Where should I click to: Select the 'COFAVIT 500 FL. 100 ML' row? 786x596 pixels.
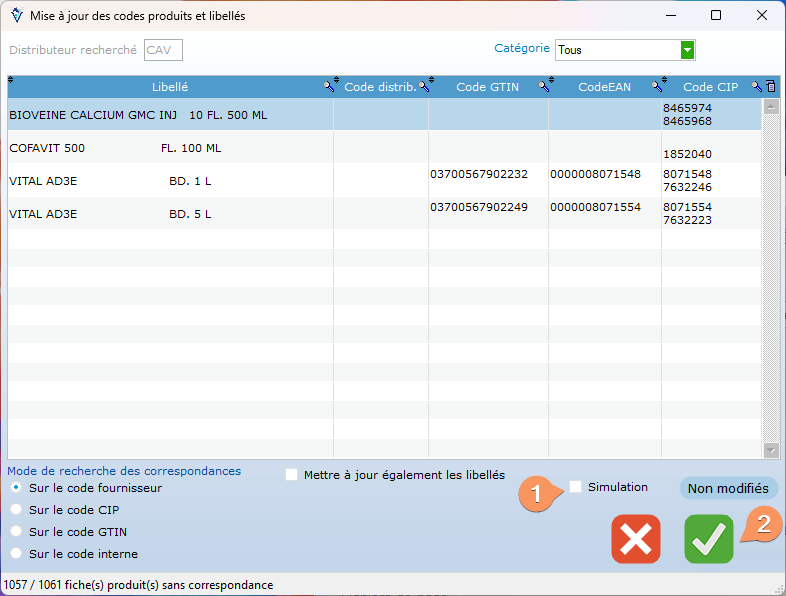384,148
